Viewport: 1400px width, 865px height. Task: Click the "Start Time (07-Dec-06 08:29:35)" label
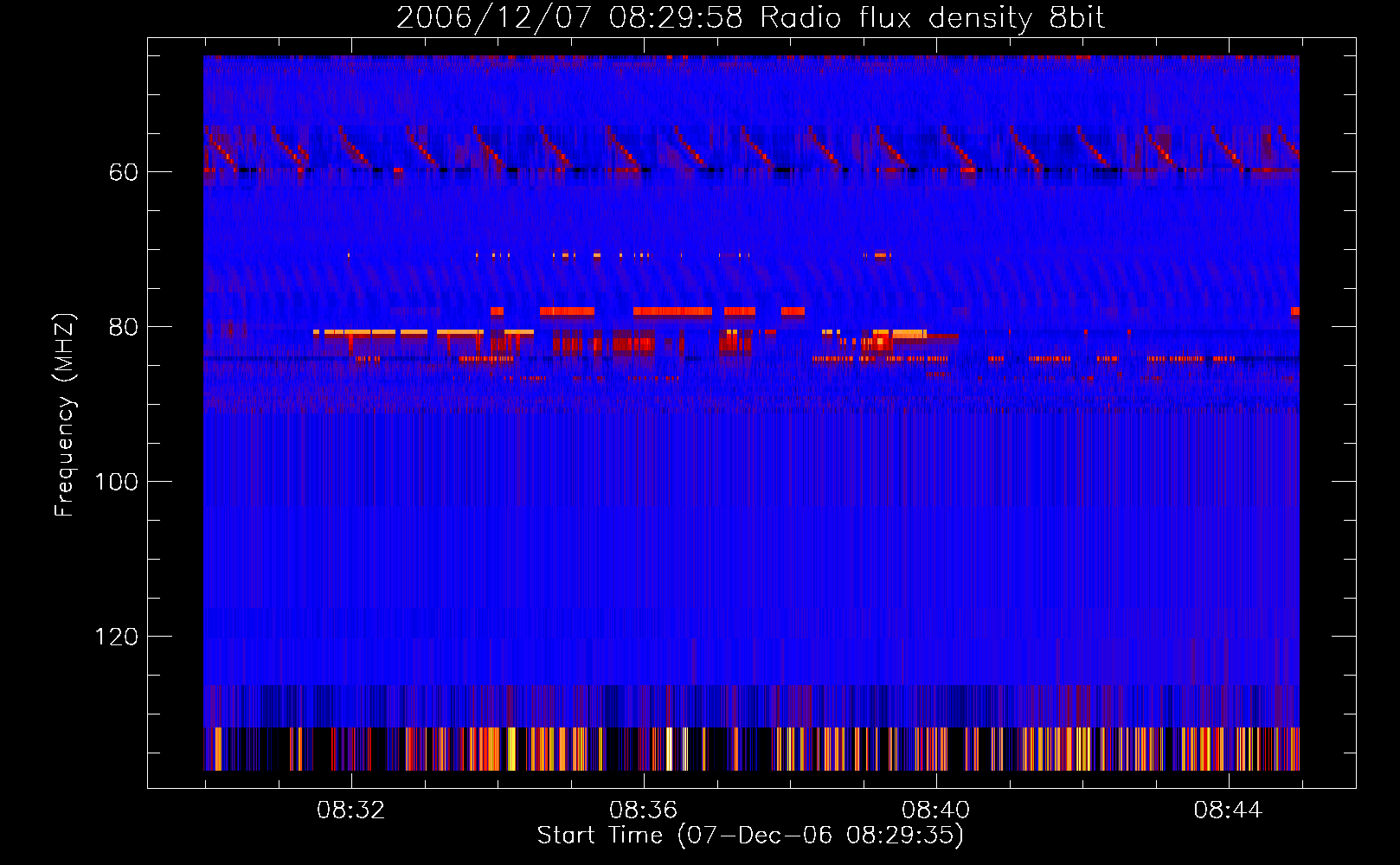[x=750, y=836]
